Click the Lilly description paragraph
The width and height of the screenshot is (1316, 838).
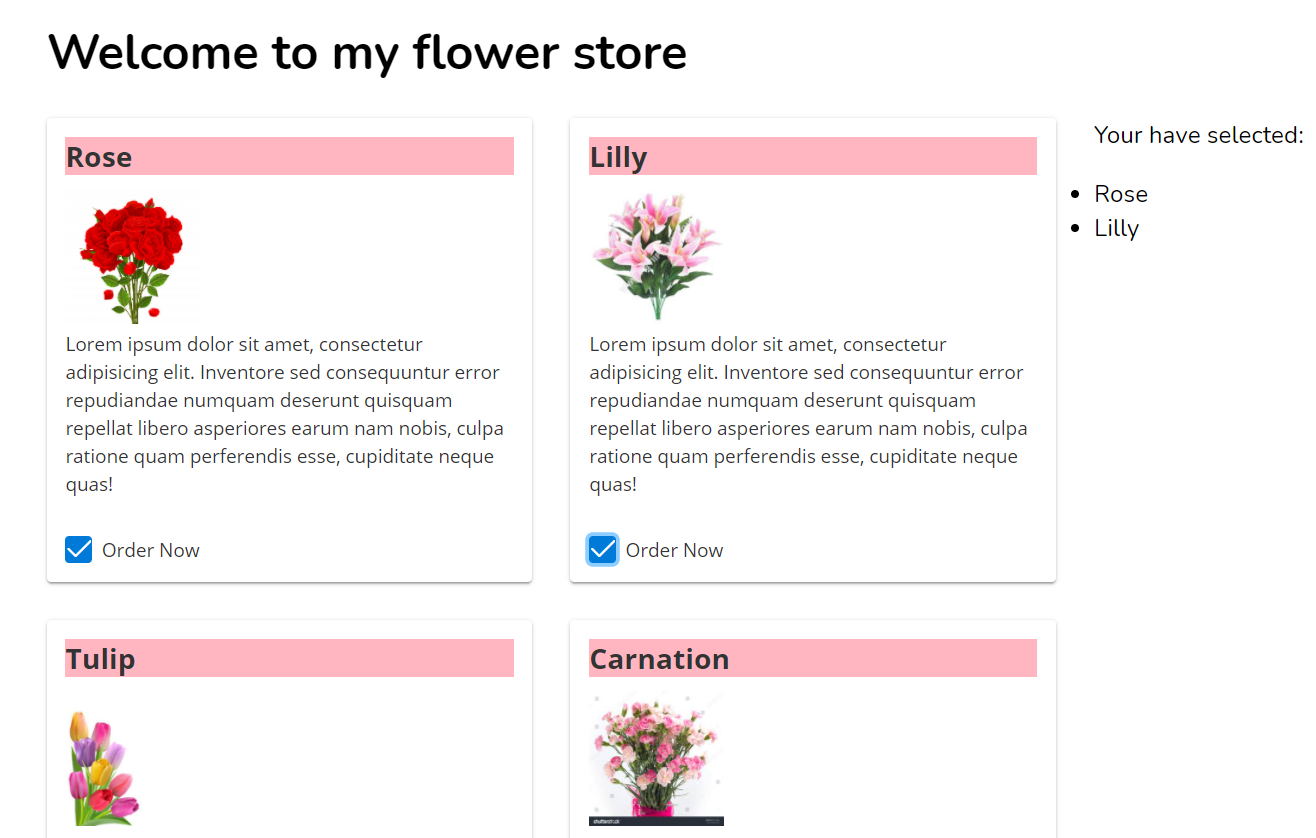[x=808, y=414]
